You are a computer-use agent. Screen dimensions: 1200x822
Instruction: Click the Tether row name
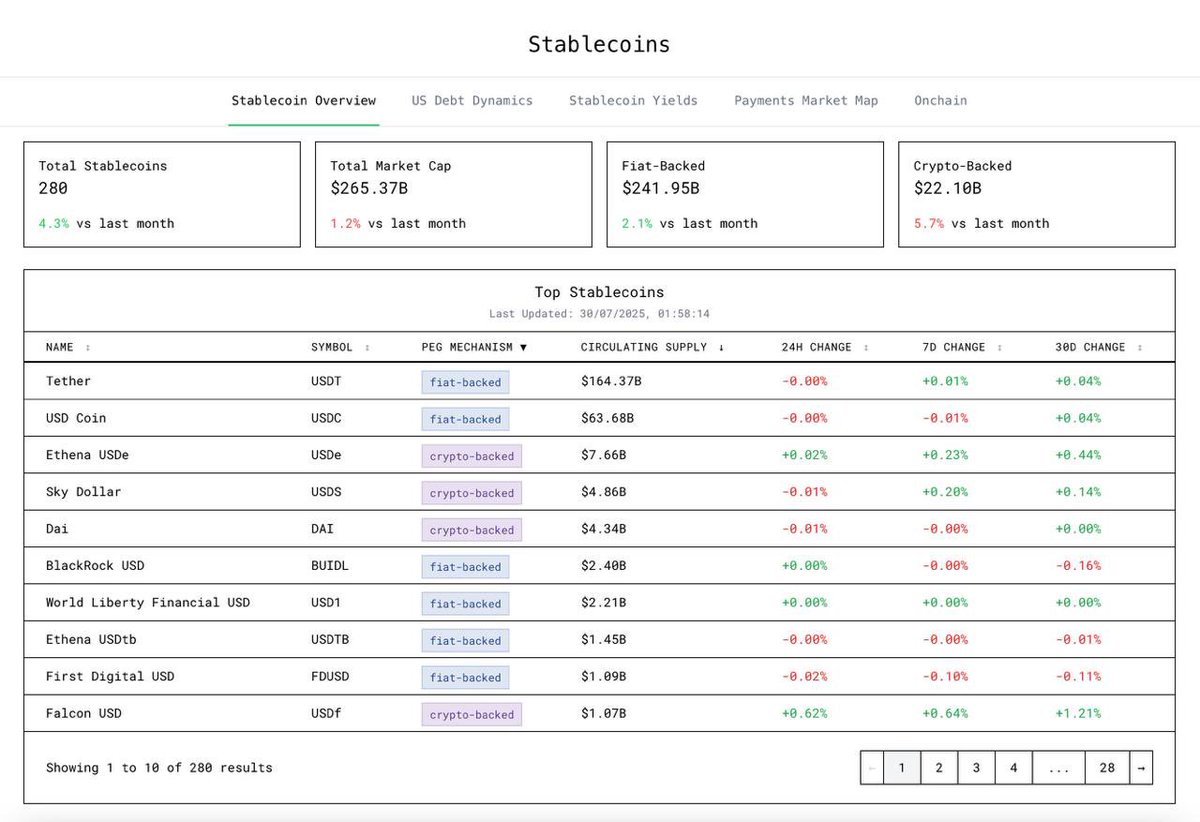click(x=68, y=381)
